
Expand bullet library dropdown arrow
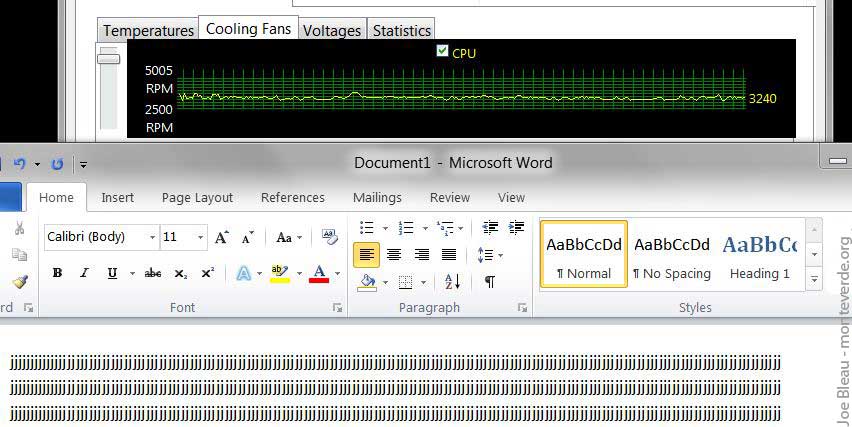tap(385, 228)
